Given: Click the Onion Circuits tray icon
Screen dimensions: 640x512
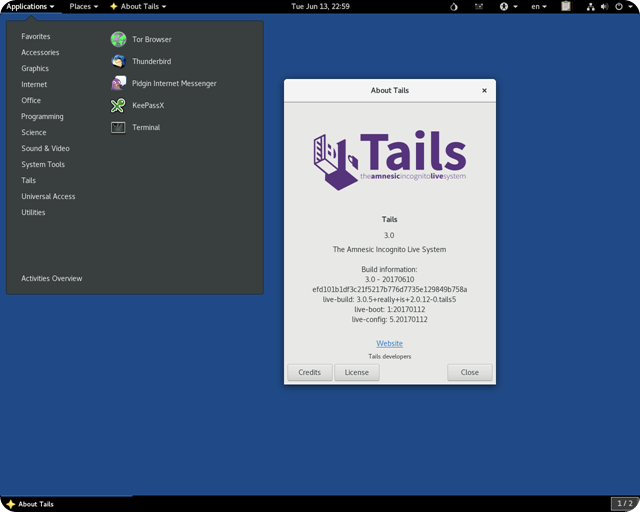Looking at the screenshot, I should 454,7.
